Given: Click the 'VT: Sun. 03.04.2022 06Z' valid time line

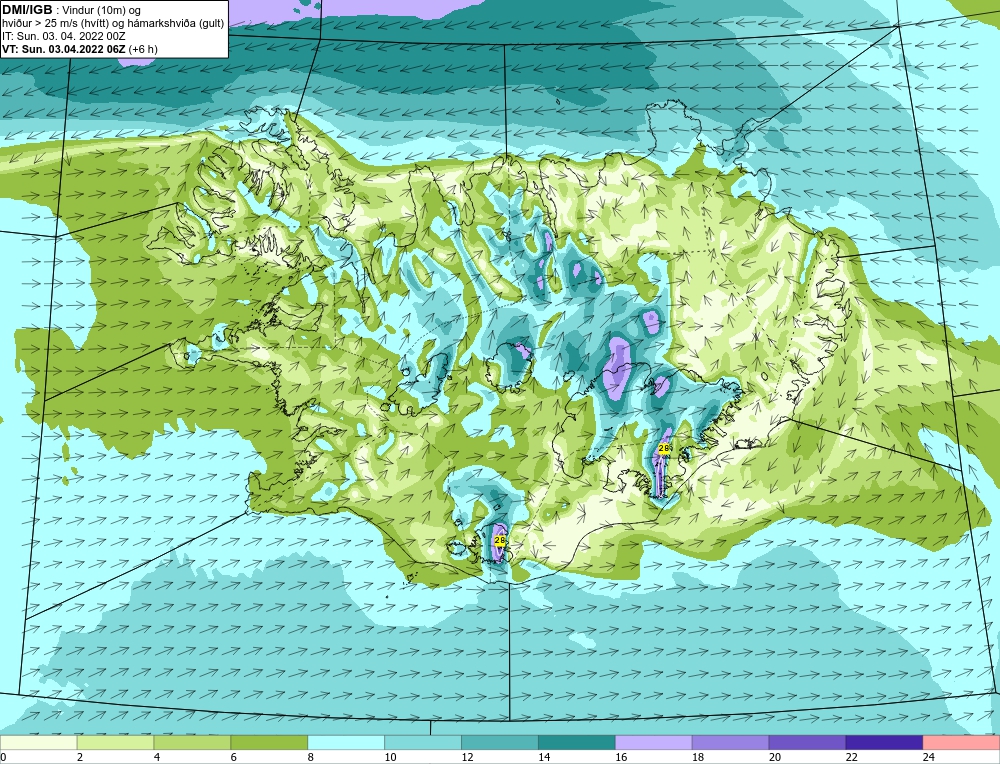Looking at the screenshot, I should pyautogui.click(x=64, y=49).
